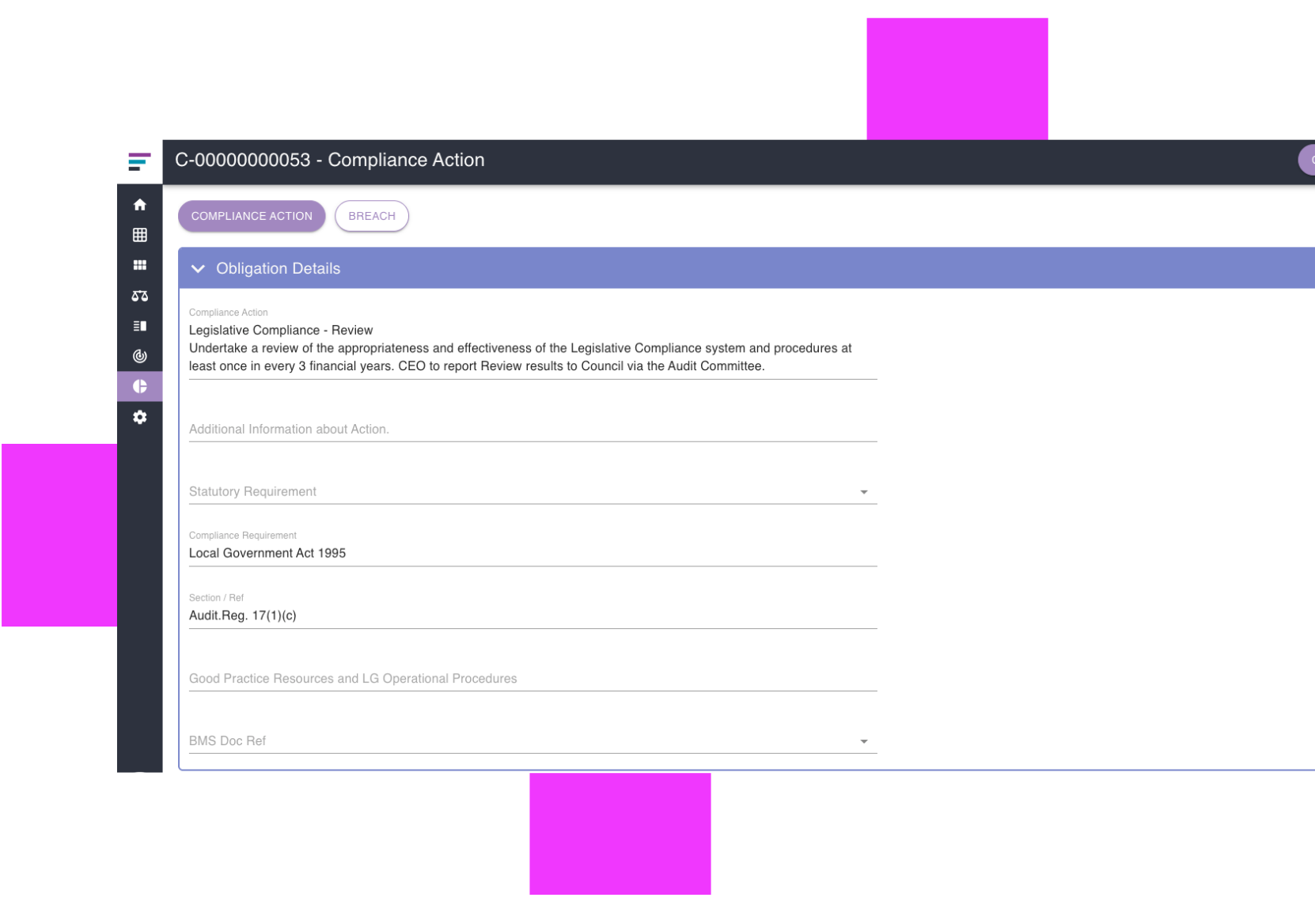Select the highlighted pie chart icon
Screen dimensions: 1315x924
tap(140, 387)
